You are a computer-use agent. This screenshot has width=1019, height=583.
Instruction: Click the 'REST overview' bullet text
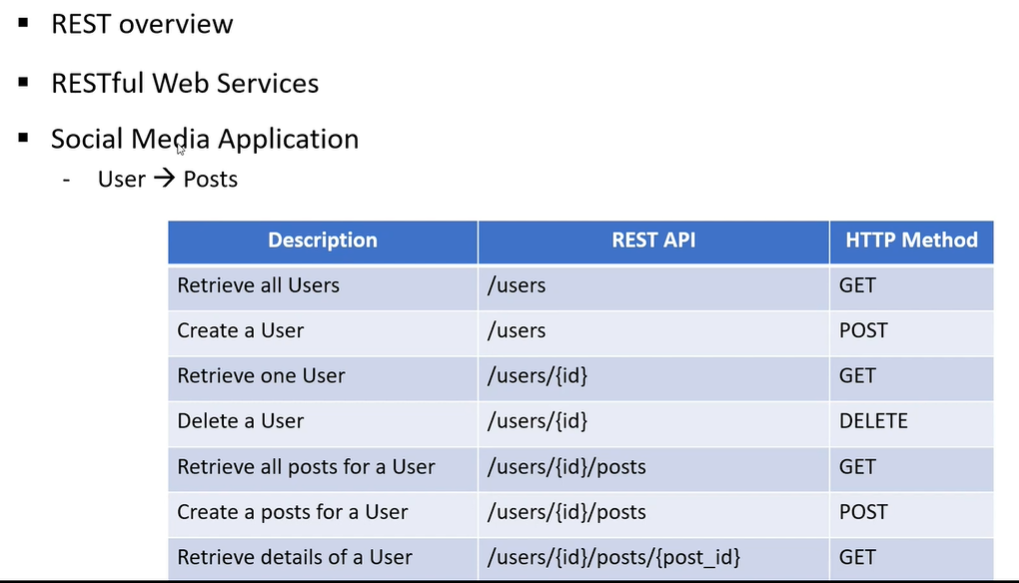(x=142, y=24)
